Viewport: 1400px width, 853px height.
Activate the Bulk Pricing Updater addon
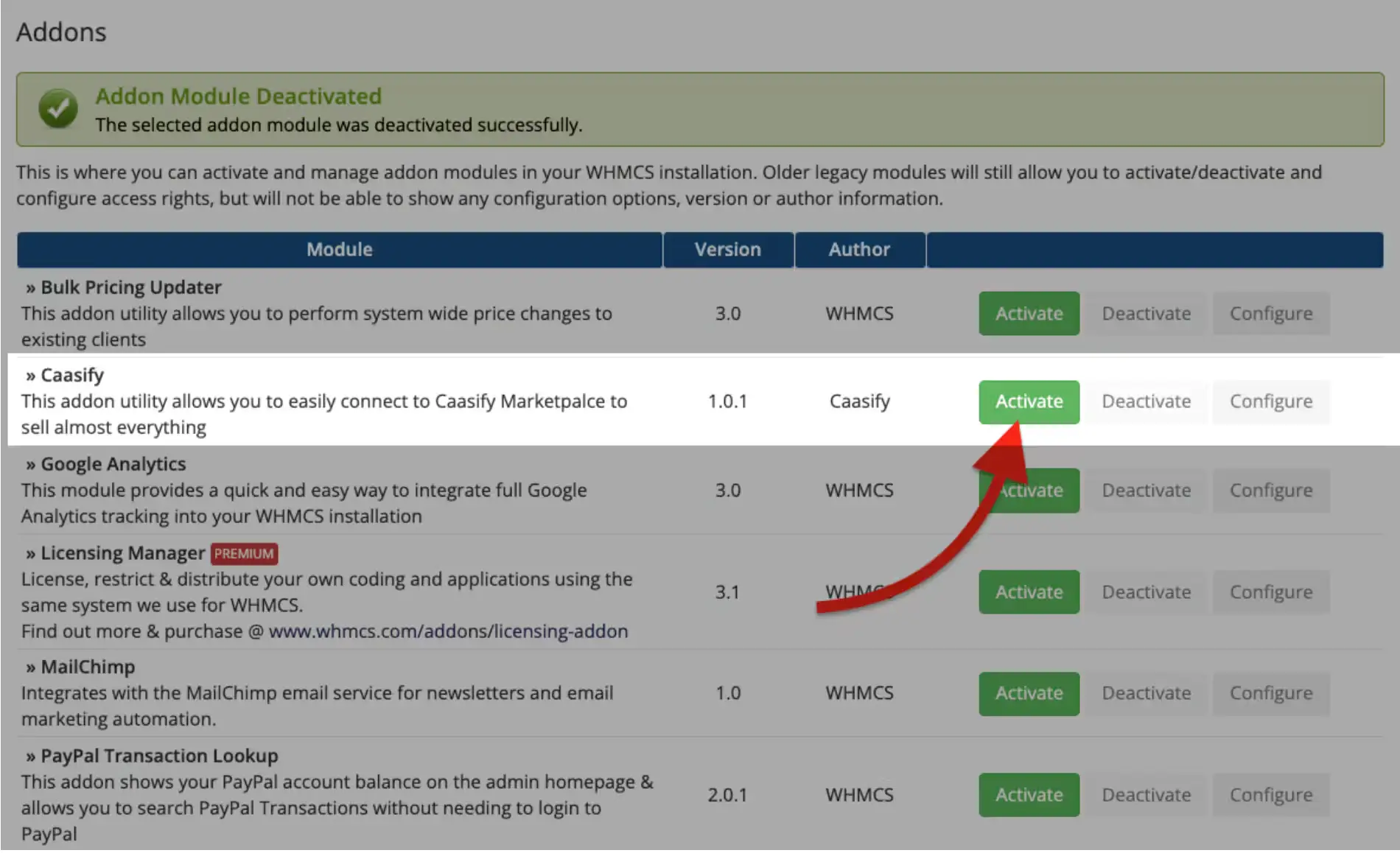coord(1029,313)
